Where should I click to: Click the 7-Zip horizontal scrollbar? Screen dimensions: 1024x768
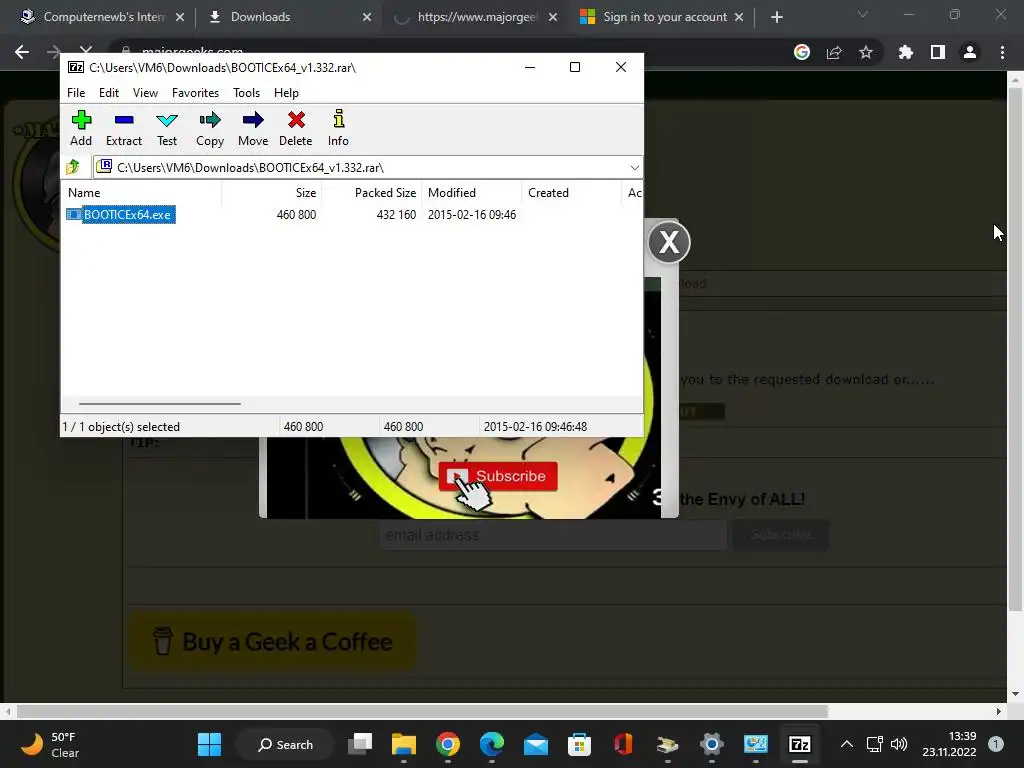[x=160, y=404]
